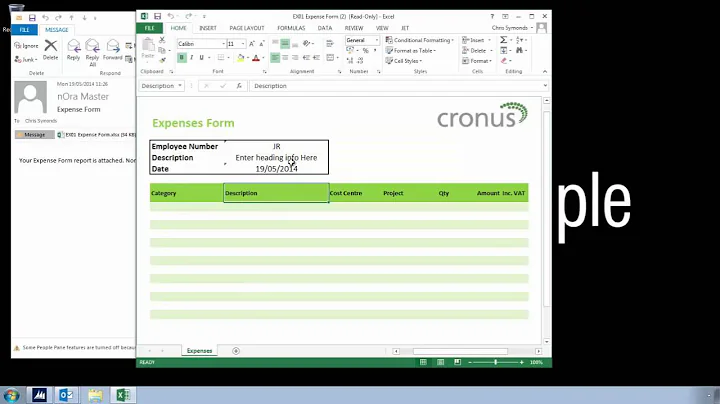
Task: Click Reply All in Outlook message window
Action: [x=92, y=53]
